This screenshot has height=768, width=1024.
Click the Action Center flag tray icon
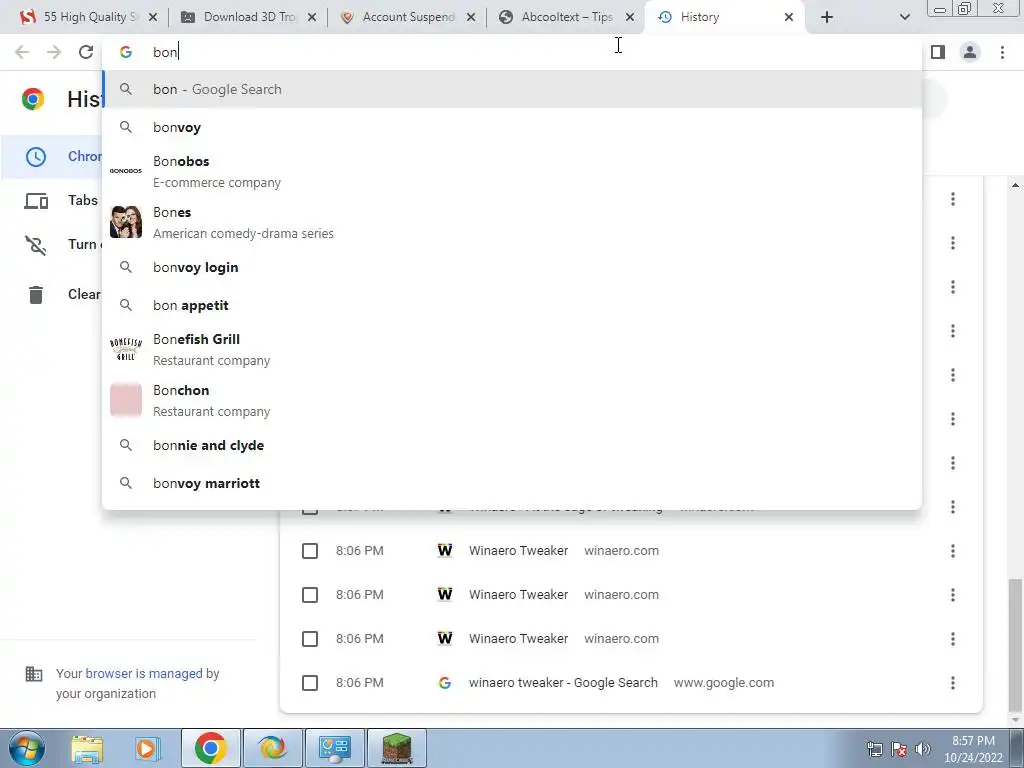pos(899,749)
